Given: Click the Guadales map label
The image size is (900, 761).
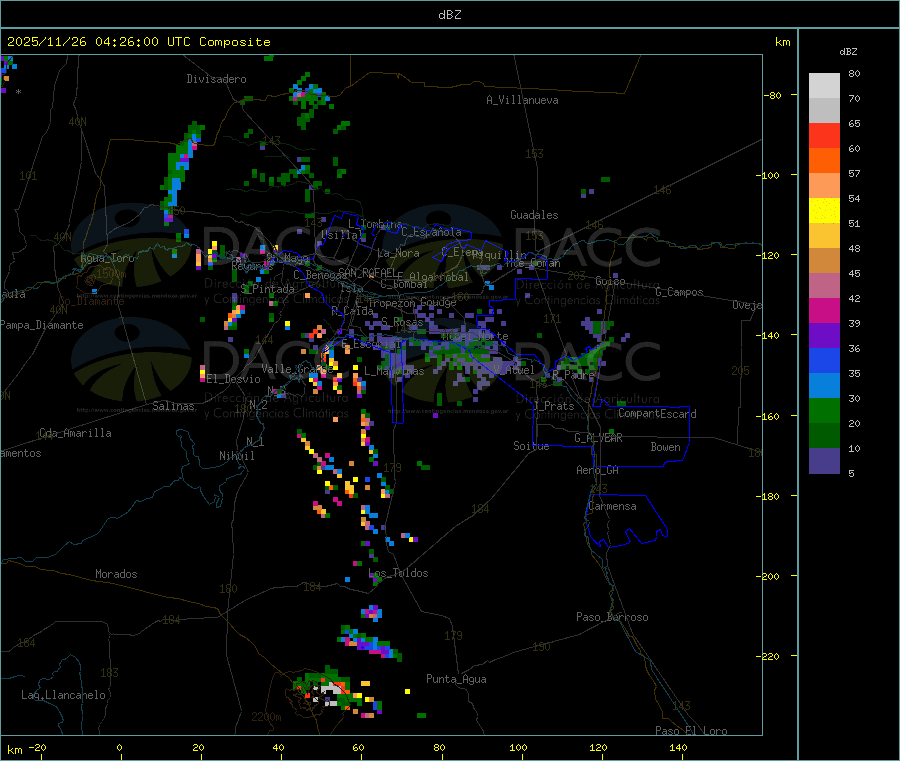Looking at the screenshot, I should 534,215.
